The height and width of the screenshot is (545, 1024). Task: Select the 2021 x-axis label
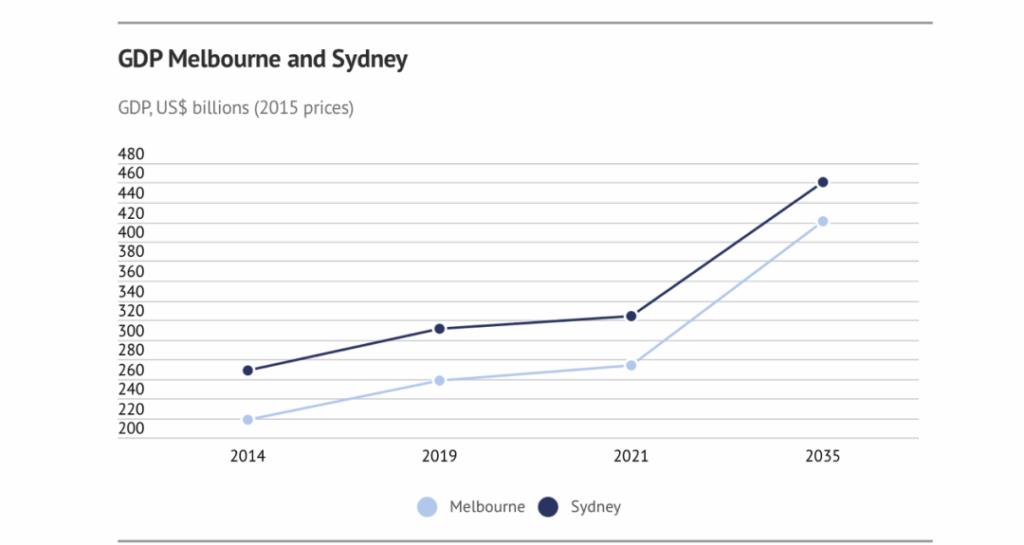pos(631,456)
